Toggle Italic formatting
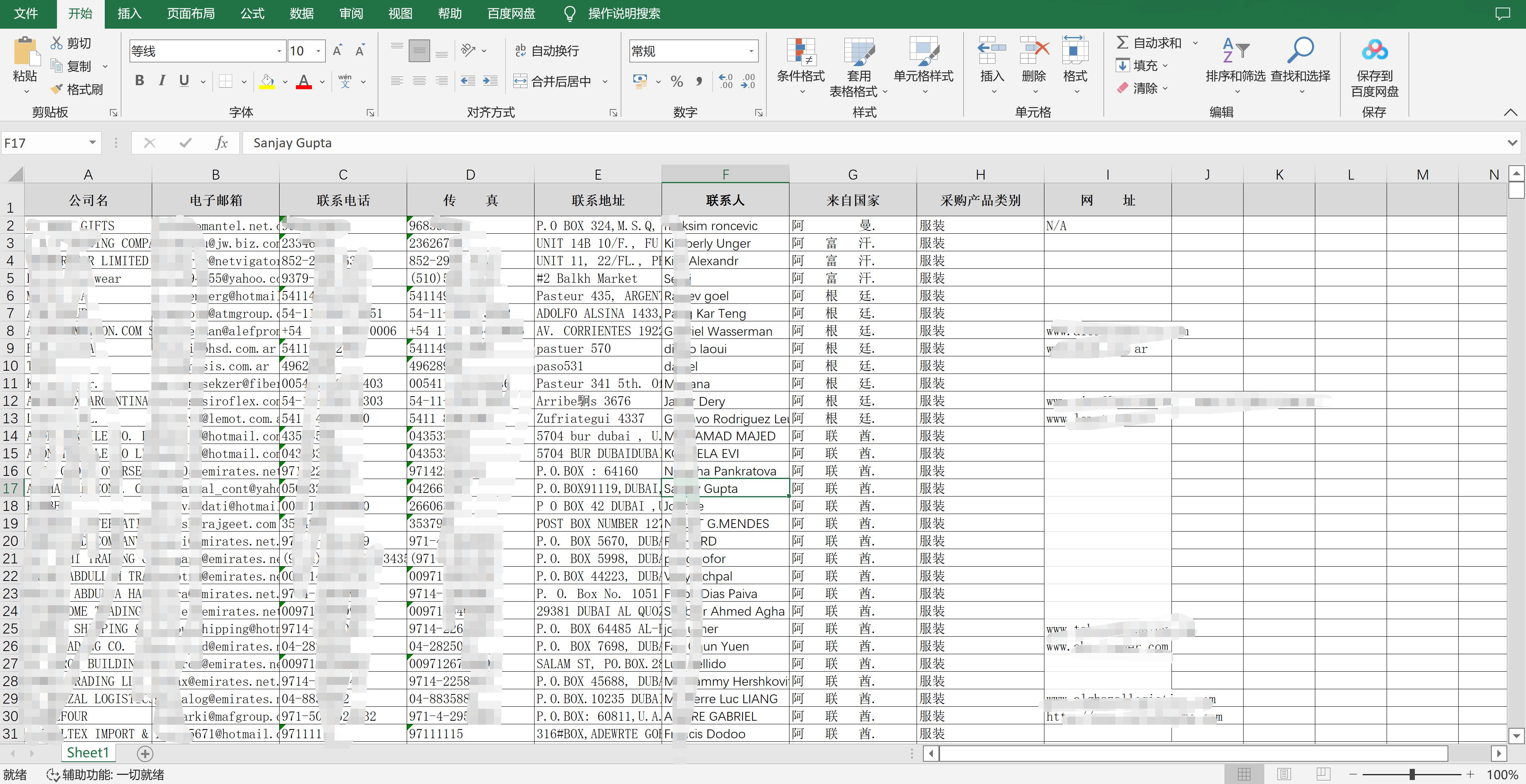 coord(162,80)
